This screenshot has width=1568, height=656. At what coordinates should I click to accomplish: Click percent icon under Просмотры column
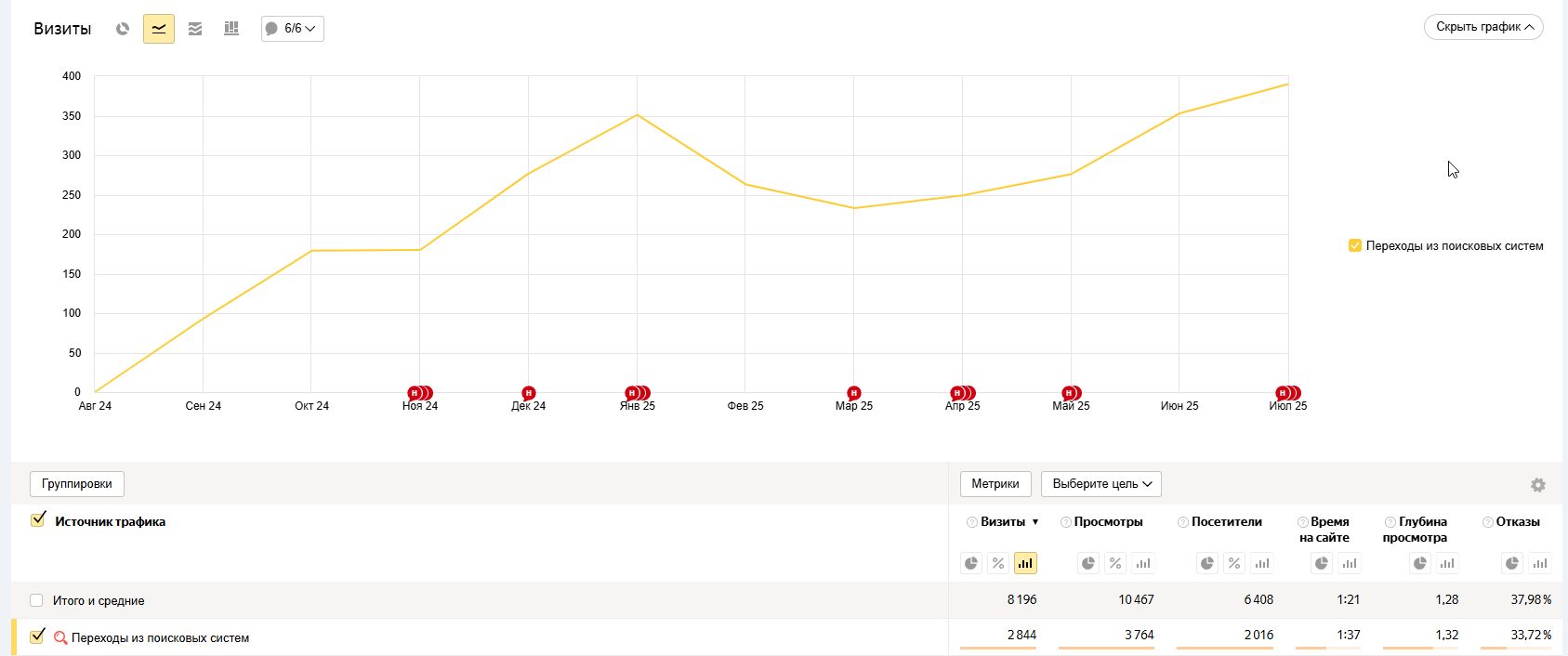pyautogui.click(x=1115, y=563)
